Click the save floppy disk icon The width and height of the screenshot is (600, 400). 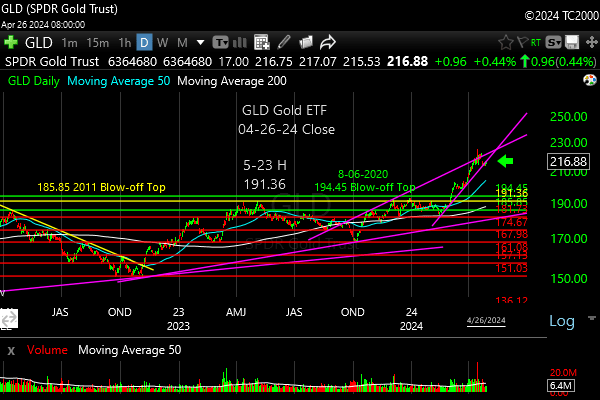[572, 43]
